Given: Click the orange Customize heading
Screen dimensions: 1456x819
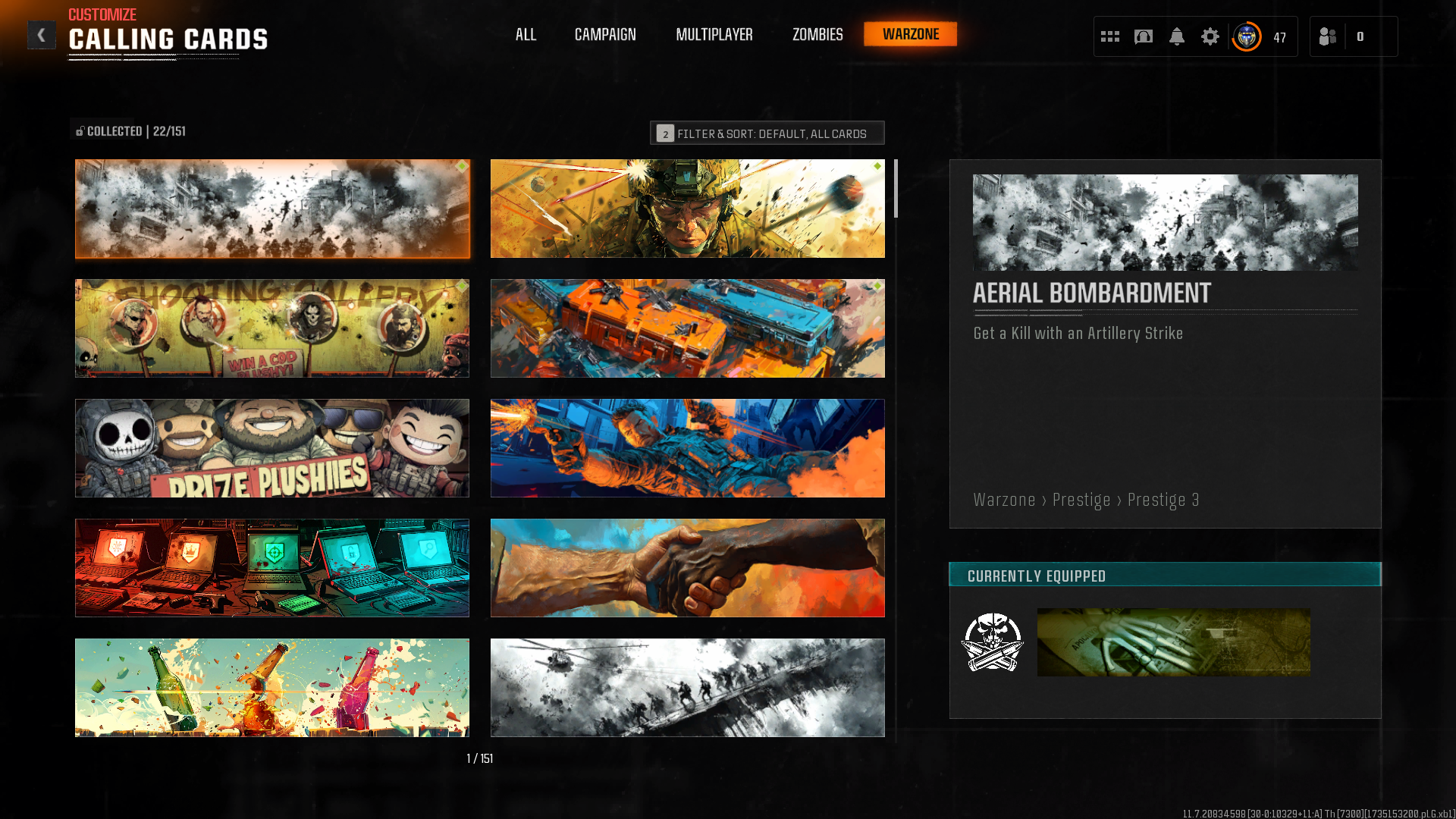Looking at the screenshot, I should (102, 15).
